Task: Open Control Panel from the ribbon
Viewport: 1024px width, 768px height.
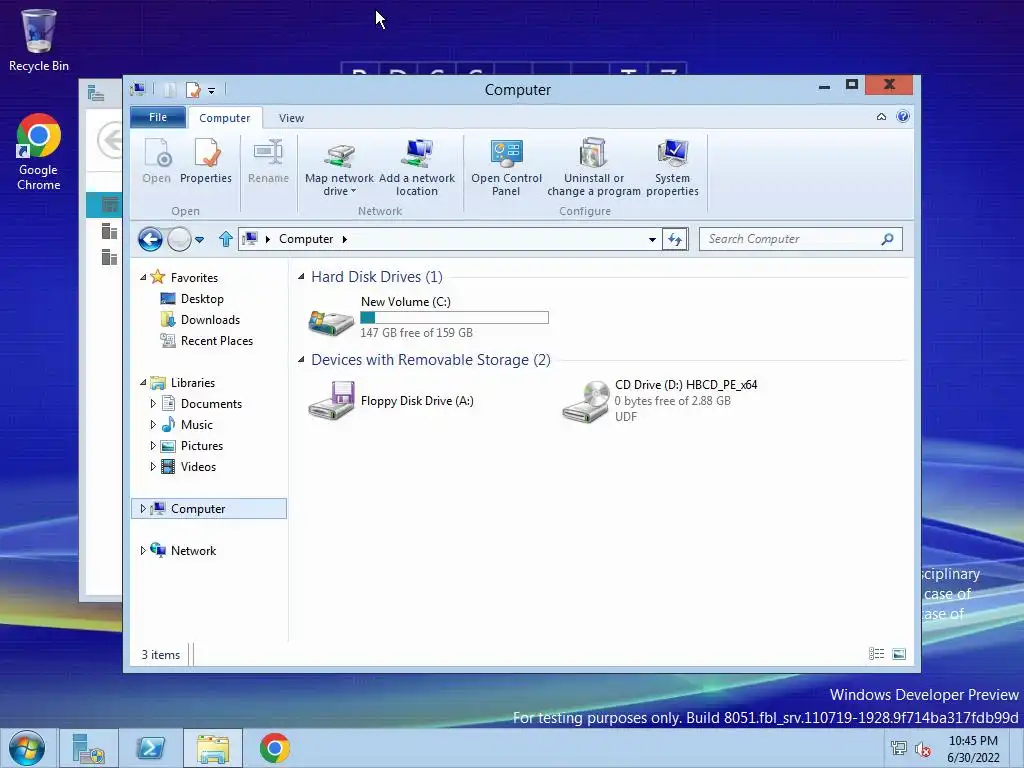Action: tap(506, 167)
